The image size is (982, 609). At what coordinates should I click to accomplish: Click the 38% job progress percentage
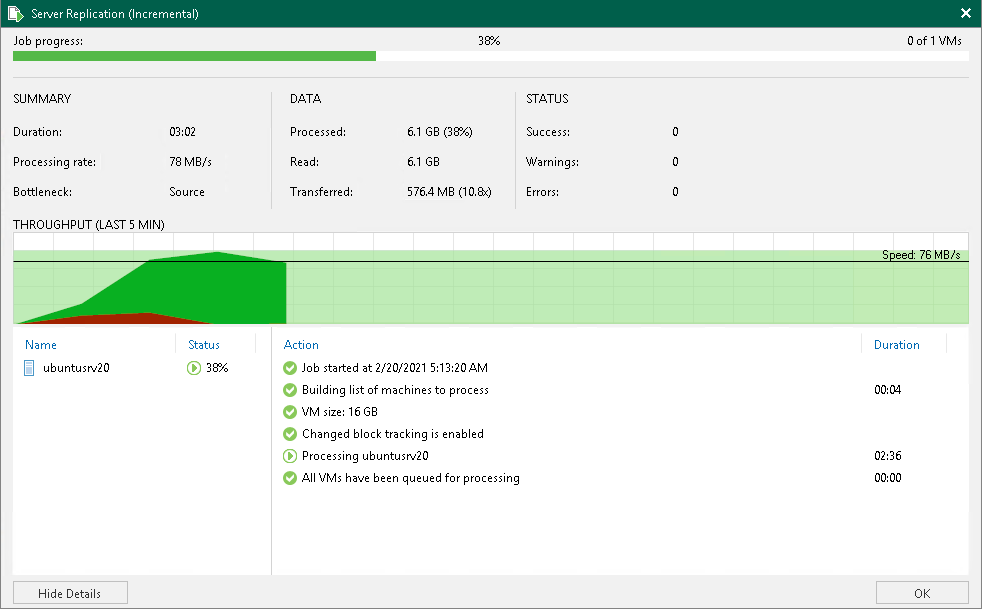pos(489,41)
